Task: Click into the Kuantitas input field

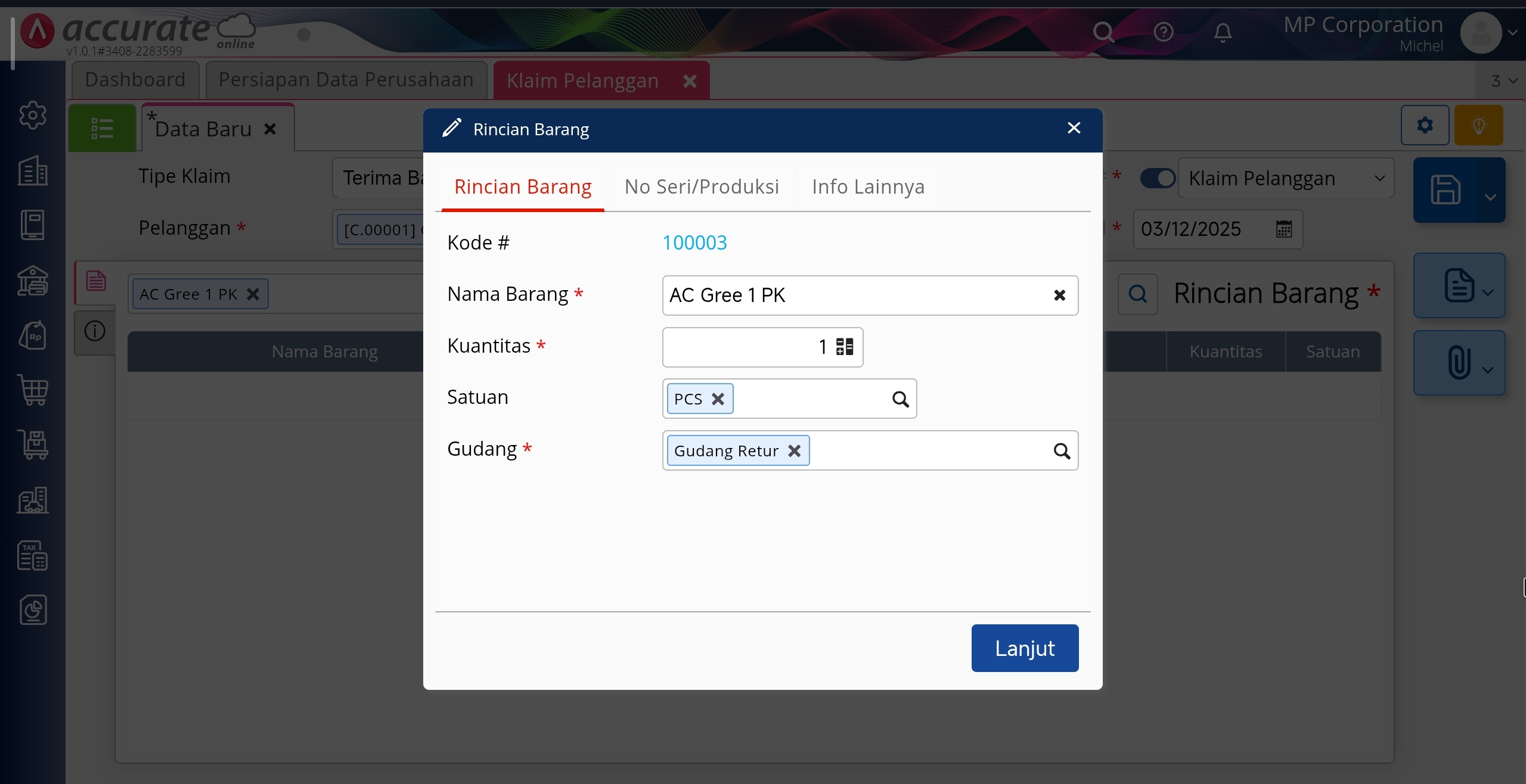Action: point(745,347)
